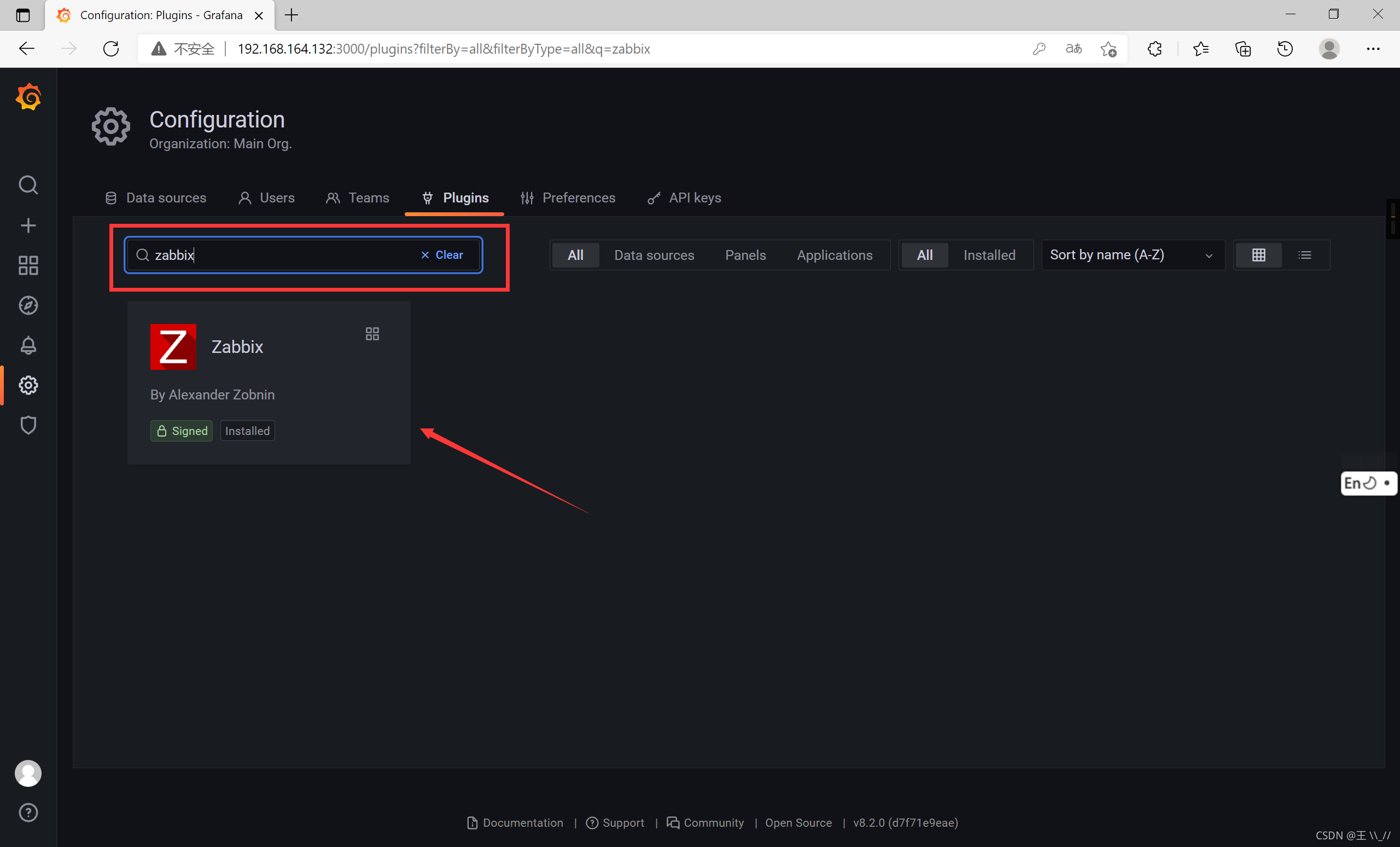Open the Configuration gear in sidebar
The image size is (1400, 847).
(x=28, y=385)
